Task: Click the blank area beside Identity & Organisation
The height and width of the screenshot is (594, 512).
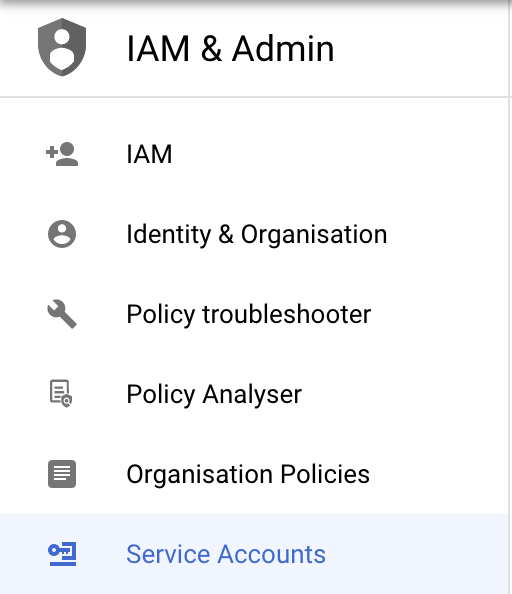Action: [x=448, y=234]
